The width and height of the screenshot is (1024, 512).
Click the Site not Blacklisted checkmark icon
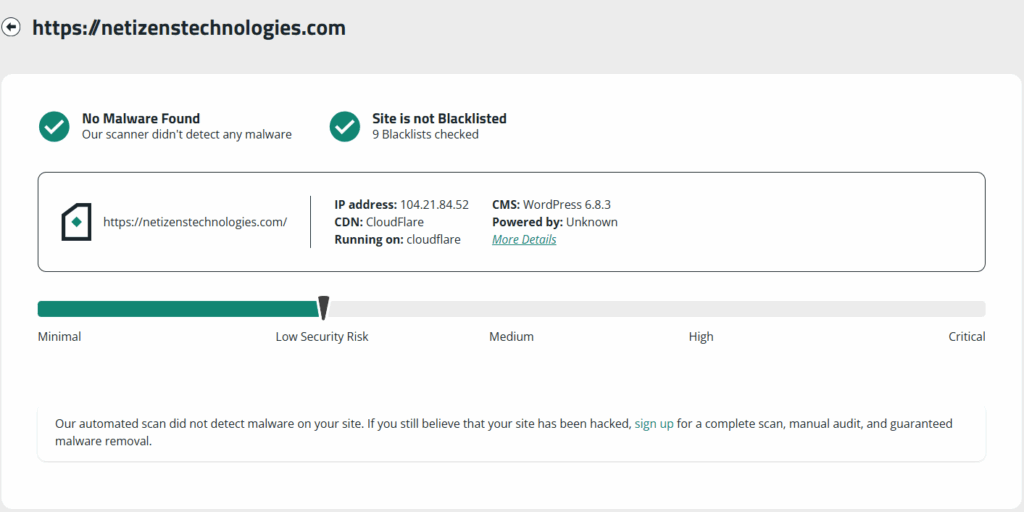click(345, 126)
